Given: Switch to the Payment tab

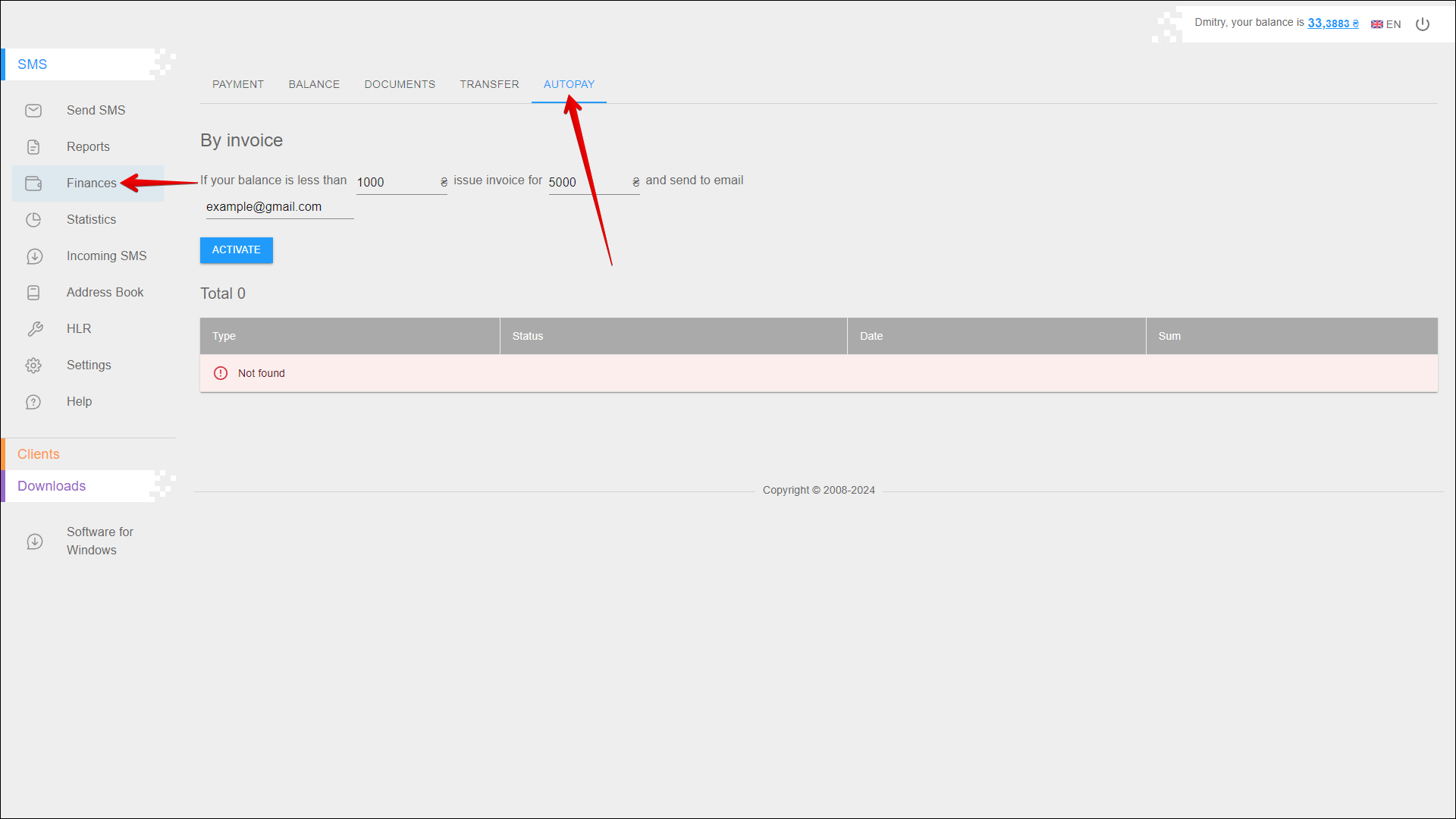Looking at the screenshot, I should point(238,84).
